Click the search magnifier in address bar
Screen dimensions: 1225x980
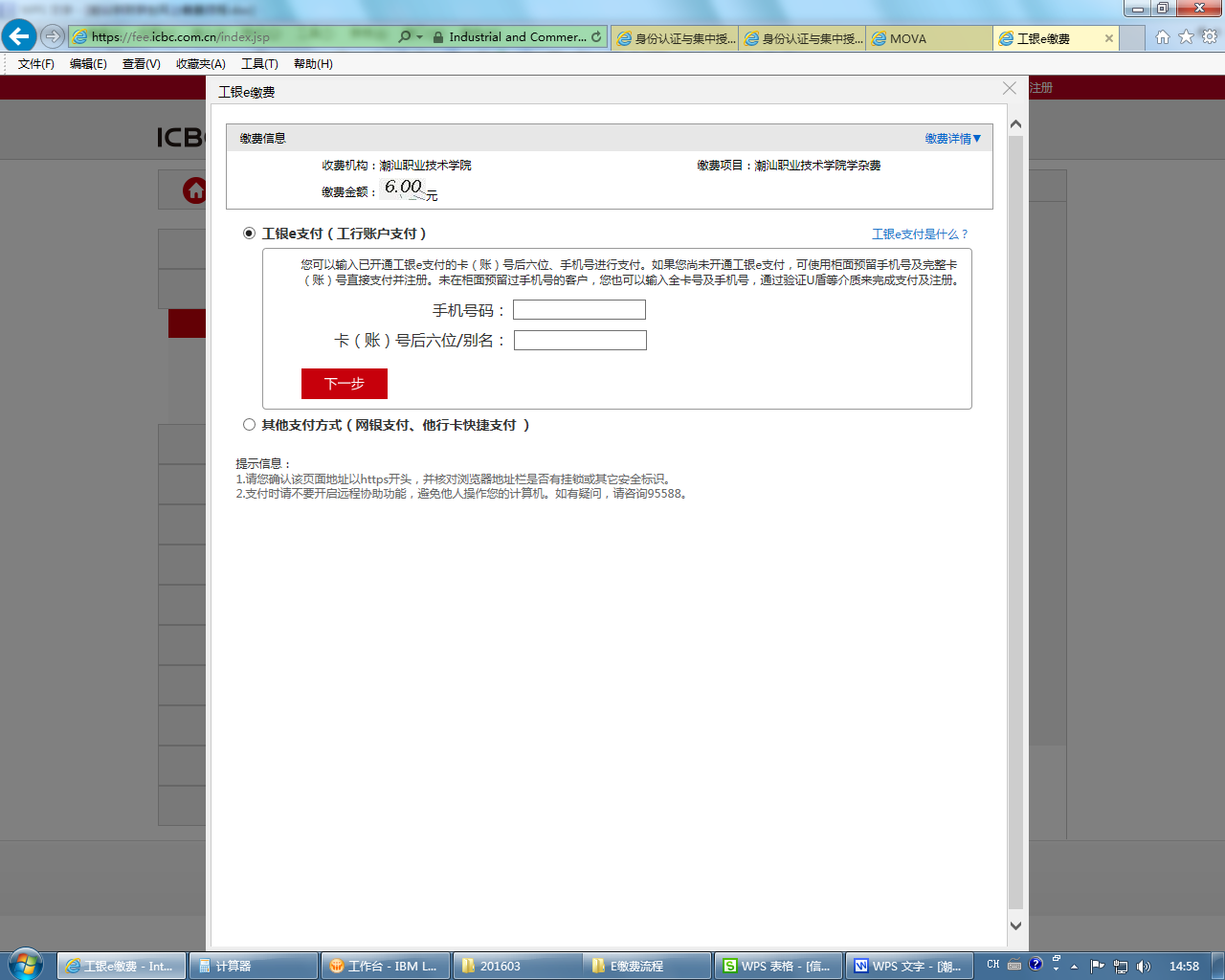point(404,36)
